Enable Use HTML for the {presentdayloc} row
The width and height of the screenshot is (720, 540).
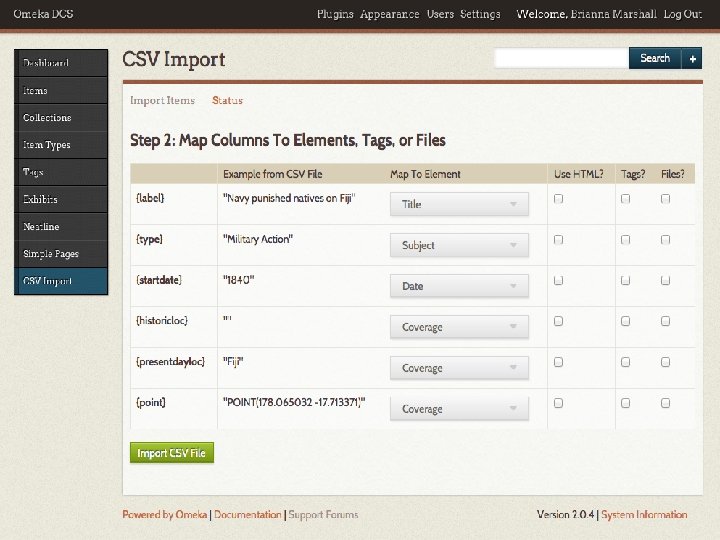(558, 362)
